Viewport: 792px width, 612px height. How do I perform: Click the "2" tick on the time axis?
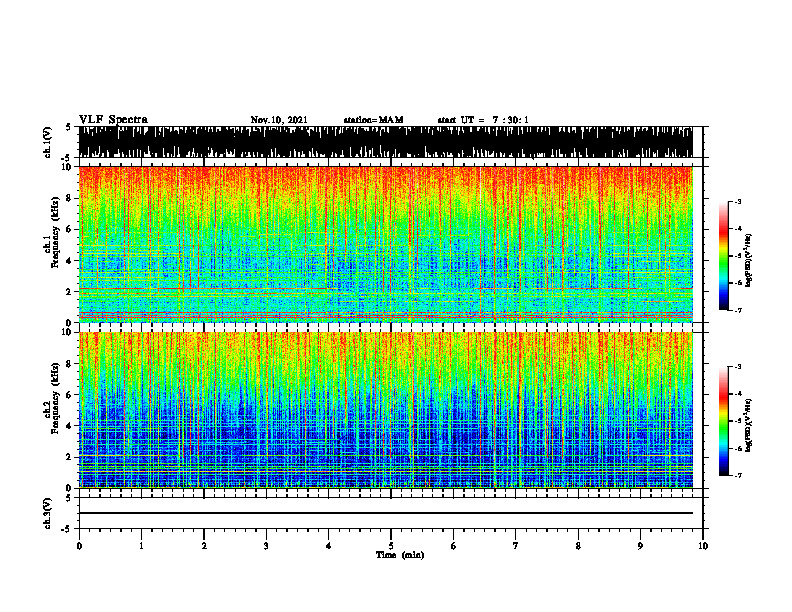[x=204, y=546]
